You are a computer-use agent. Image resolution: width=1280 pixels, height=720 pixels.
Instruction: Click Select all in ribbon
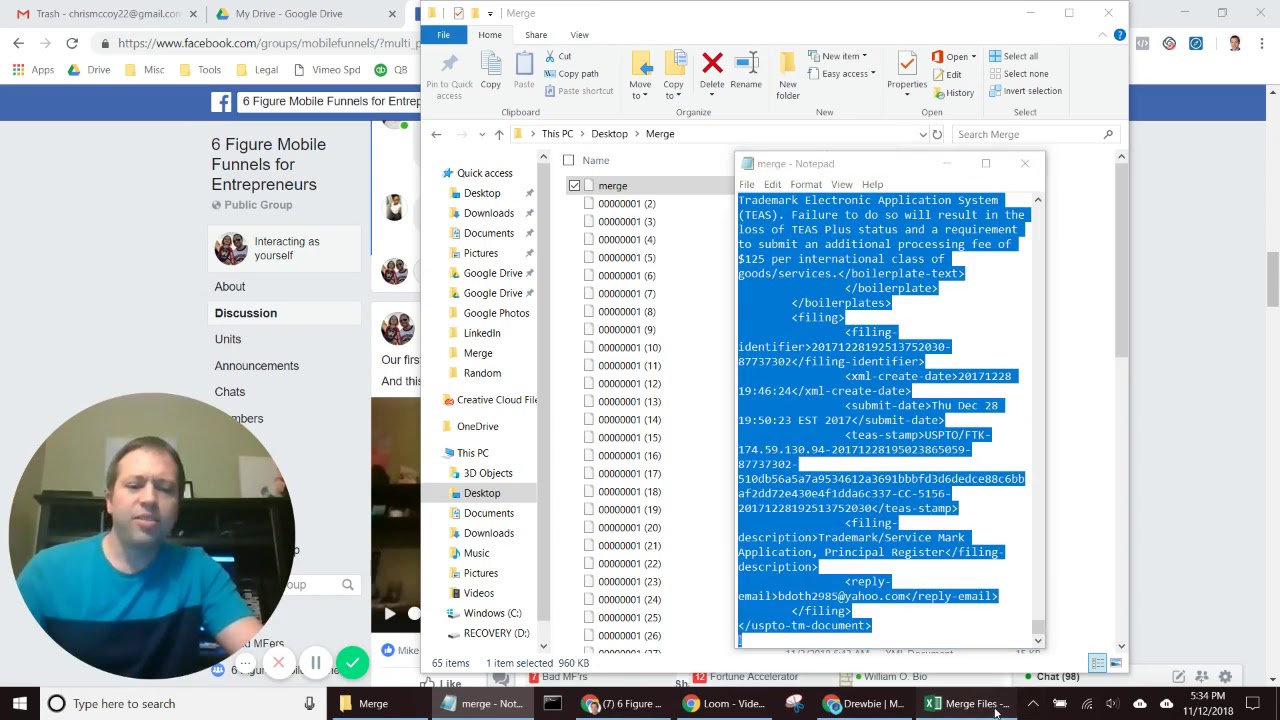click(x=1014, y=56)
